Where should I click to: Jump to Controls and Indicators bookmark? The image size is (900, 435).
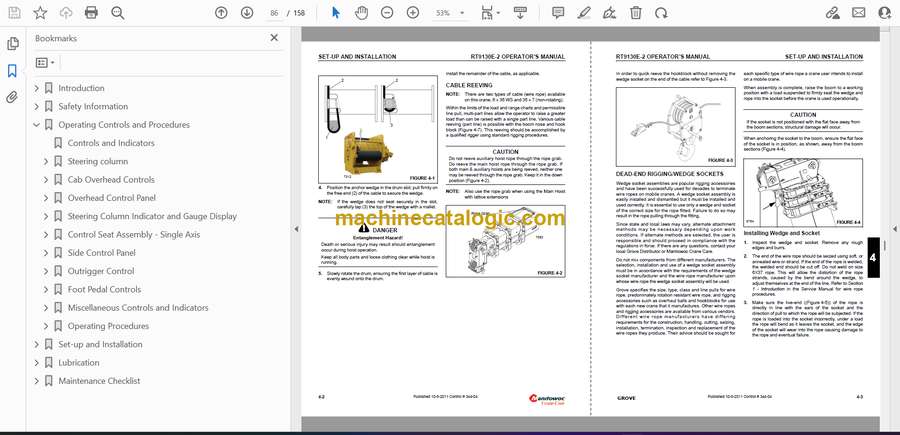110,143
